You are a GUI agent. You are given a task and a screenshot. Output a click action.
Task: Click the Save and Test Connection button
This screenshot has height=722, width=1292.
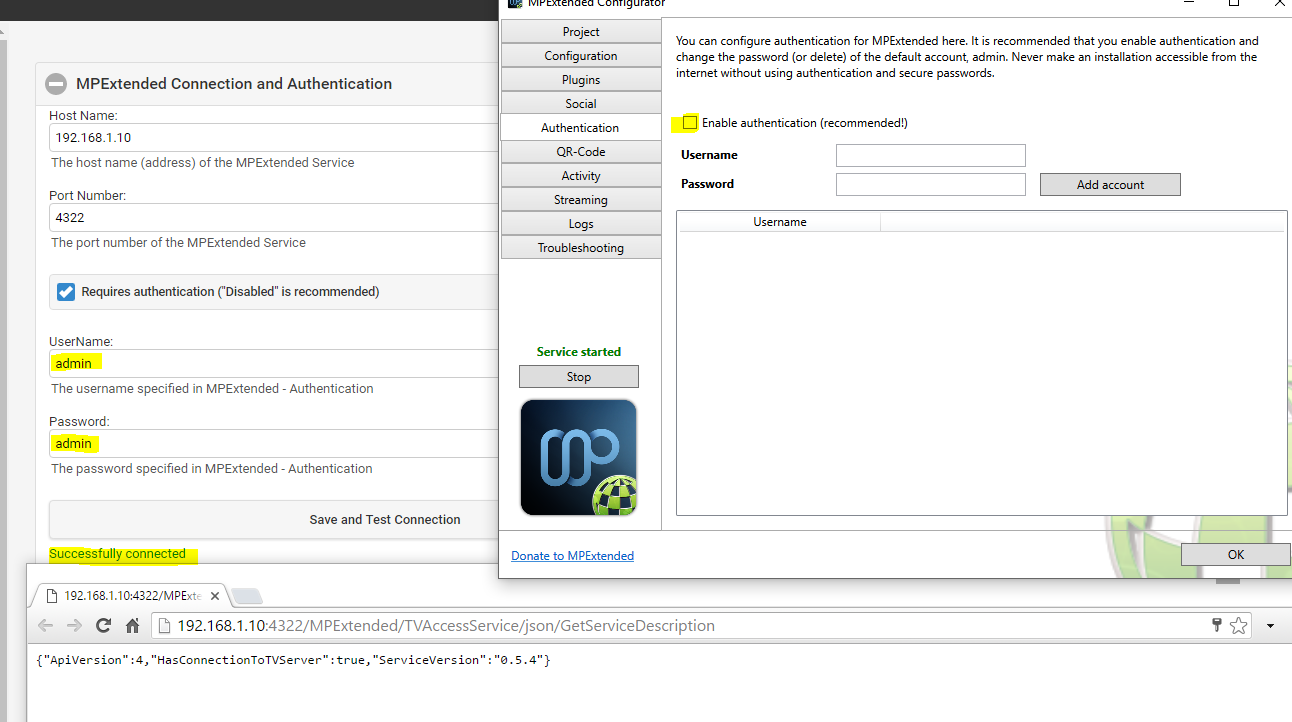coord(274,520)
